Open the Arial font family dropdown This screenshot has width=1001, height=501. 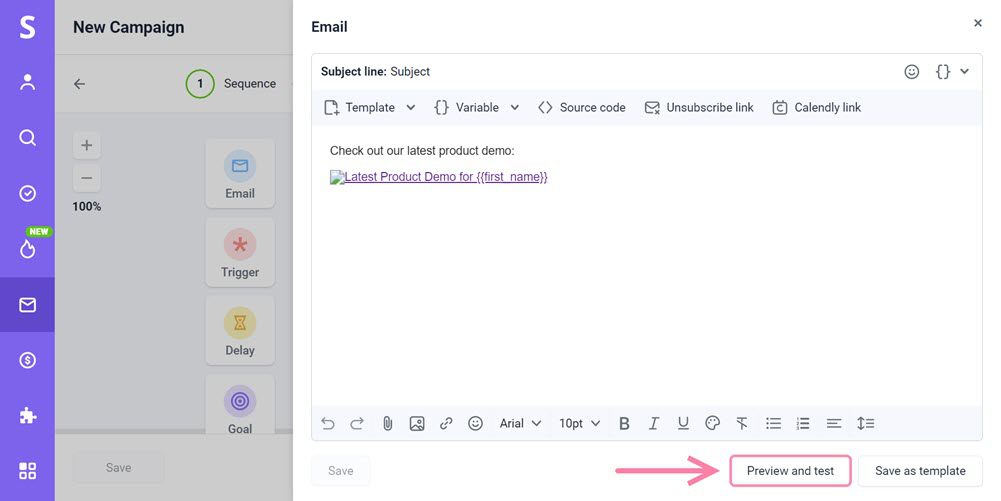[520, 423]
